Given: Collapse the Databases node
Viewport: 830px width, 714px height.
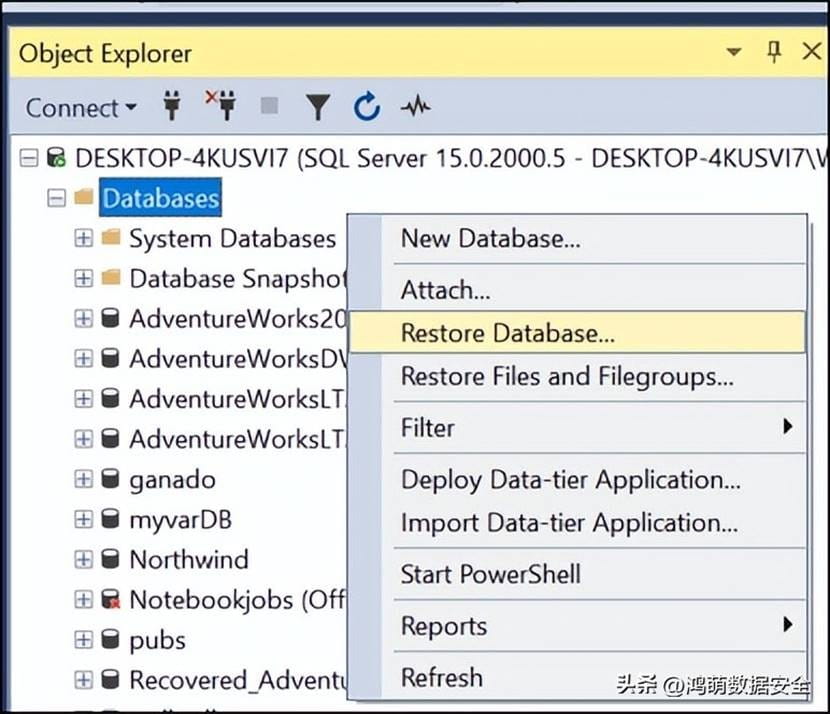Looking at the screenshot, I should point(56,198).
